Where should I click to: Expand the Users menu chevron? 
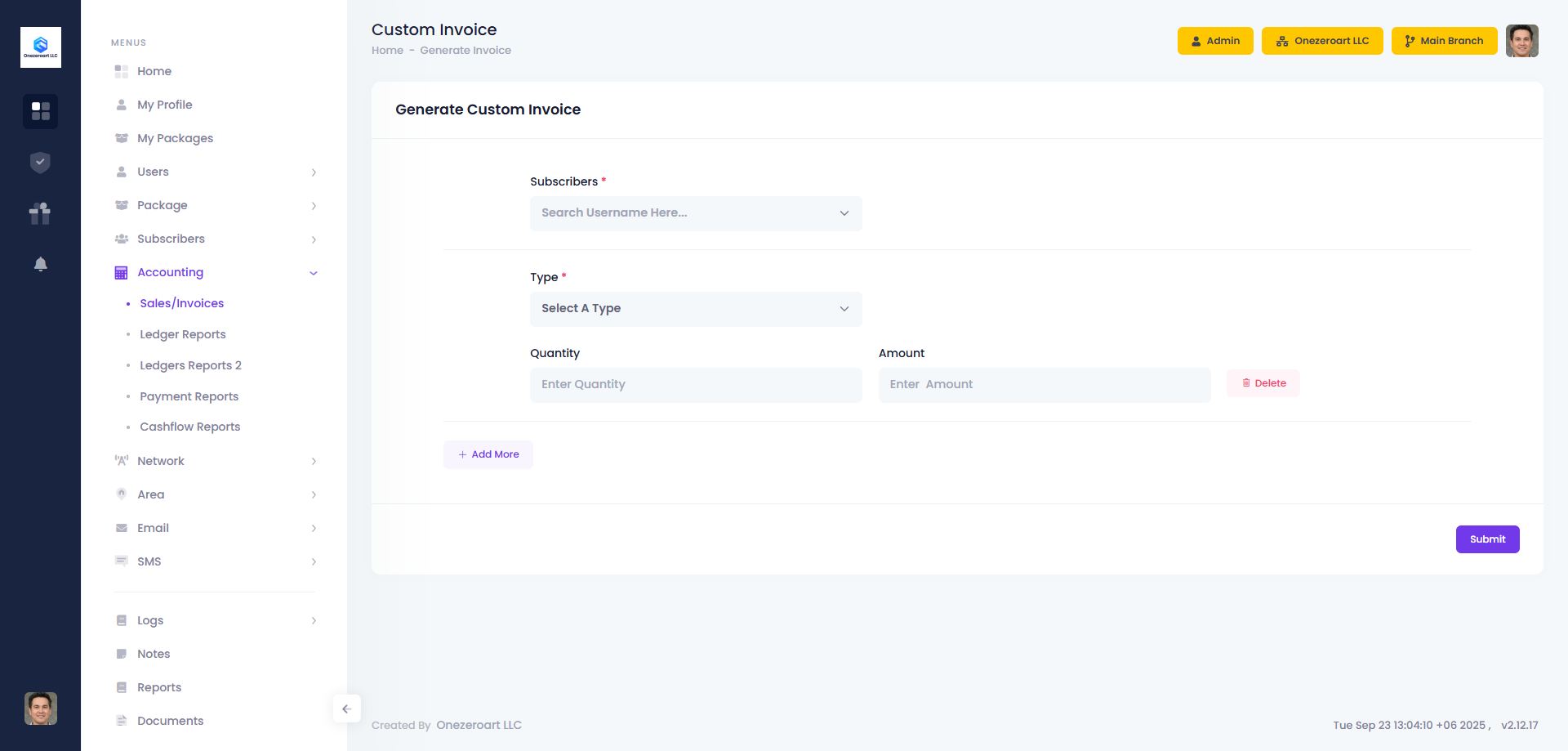tap(314, 172)
